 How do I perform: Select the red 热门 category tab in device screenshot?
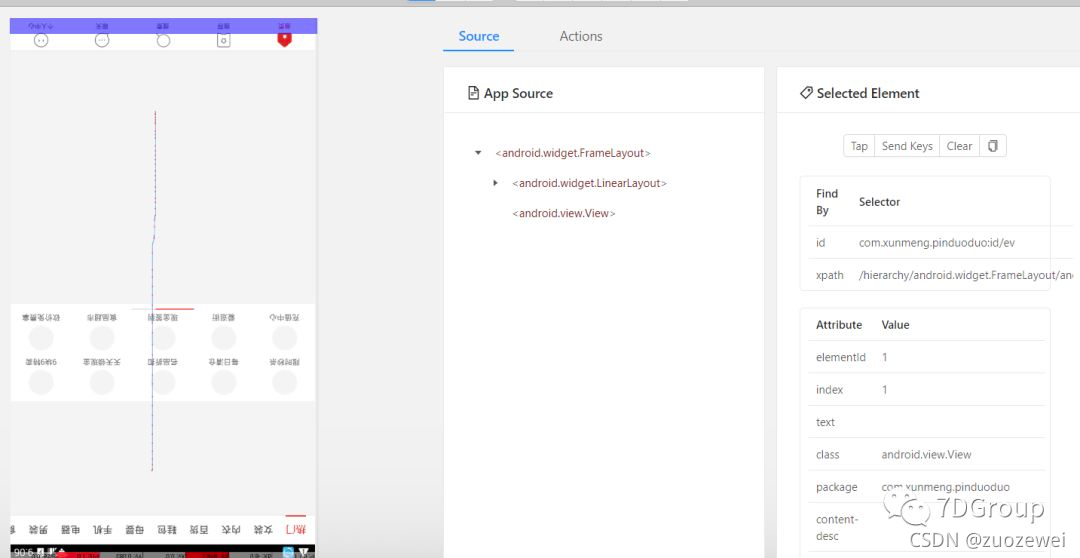point(295,530)
